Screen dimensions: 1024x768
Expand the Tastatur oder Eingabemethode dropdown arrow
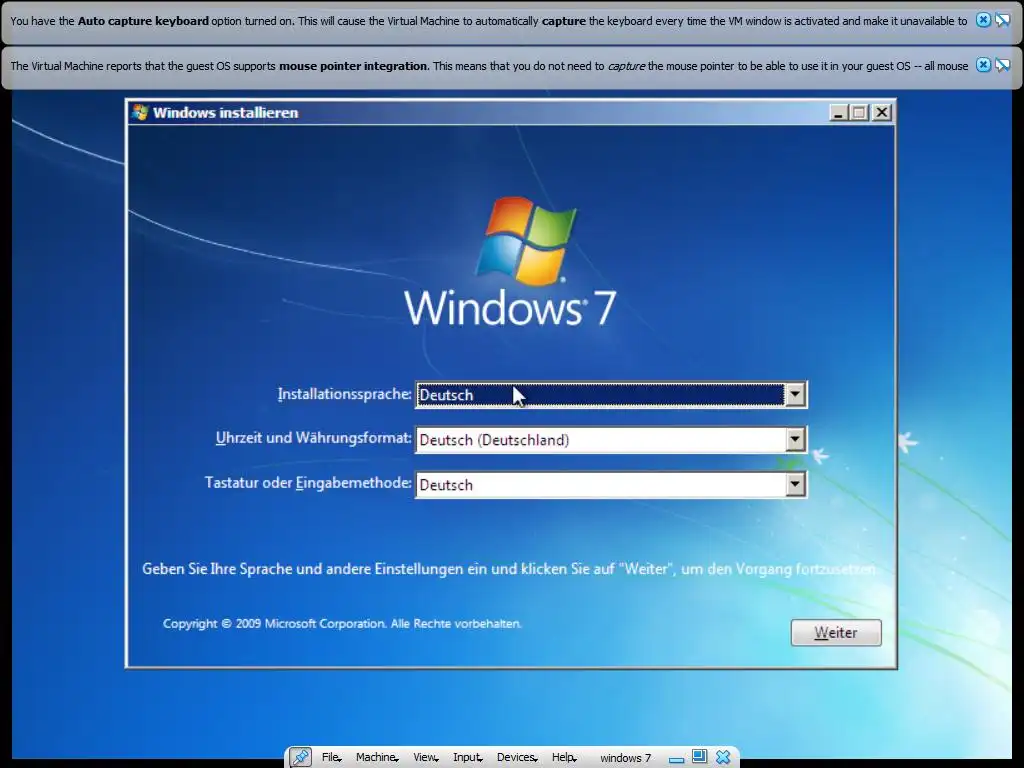(795, 485)
